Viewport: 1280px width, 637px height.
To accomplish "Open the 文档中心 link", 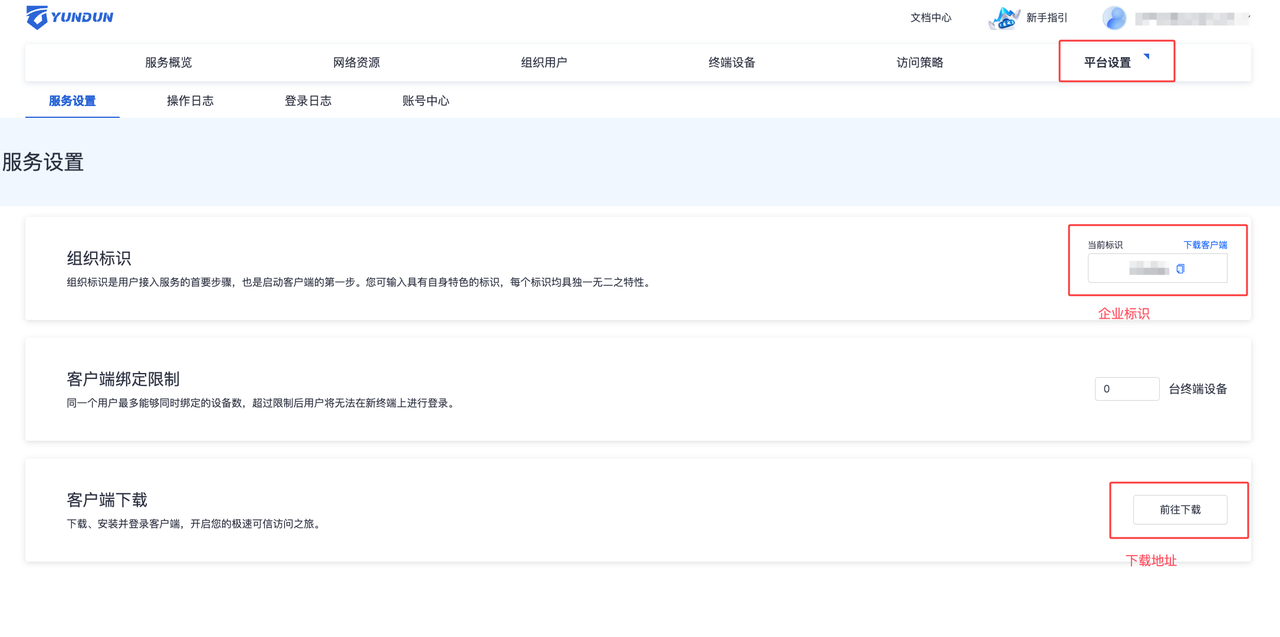I will pos(930,18).
